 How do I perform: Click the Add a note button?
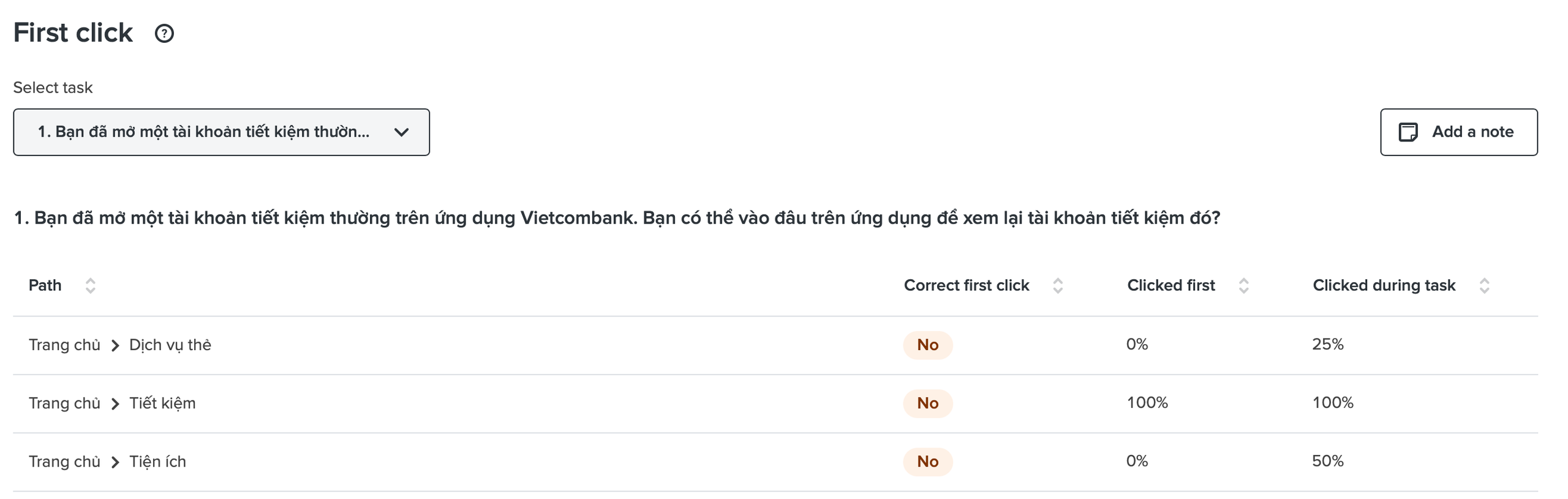(1458, 132)
